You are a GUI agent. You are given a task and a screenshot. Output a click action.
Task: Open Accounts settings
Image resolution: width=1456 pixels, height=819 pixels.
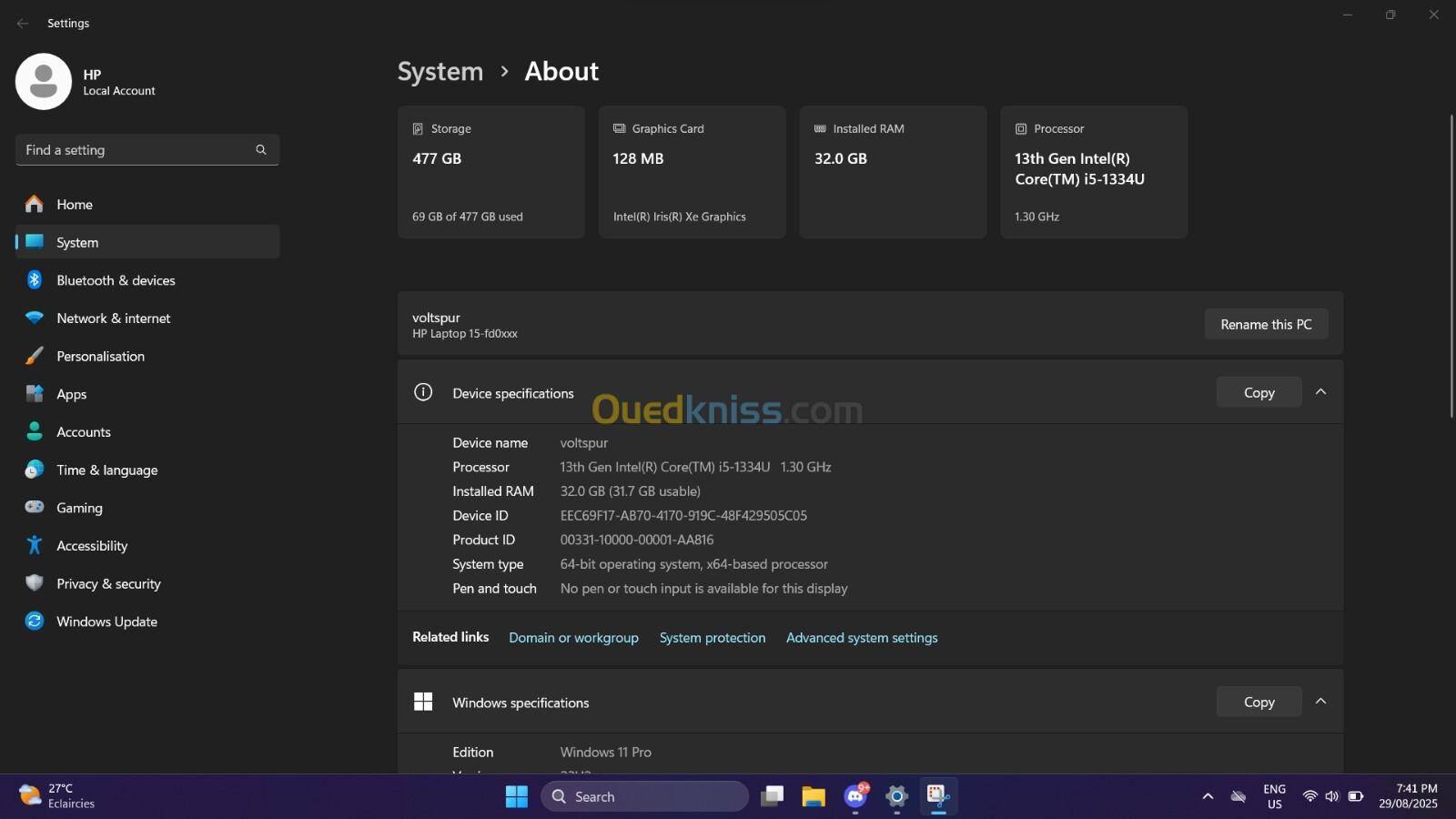[x=147, y=432]
